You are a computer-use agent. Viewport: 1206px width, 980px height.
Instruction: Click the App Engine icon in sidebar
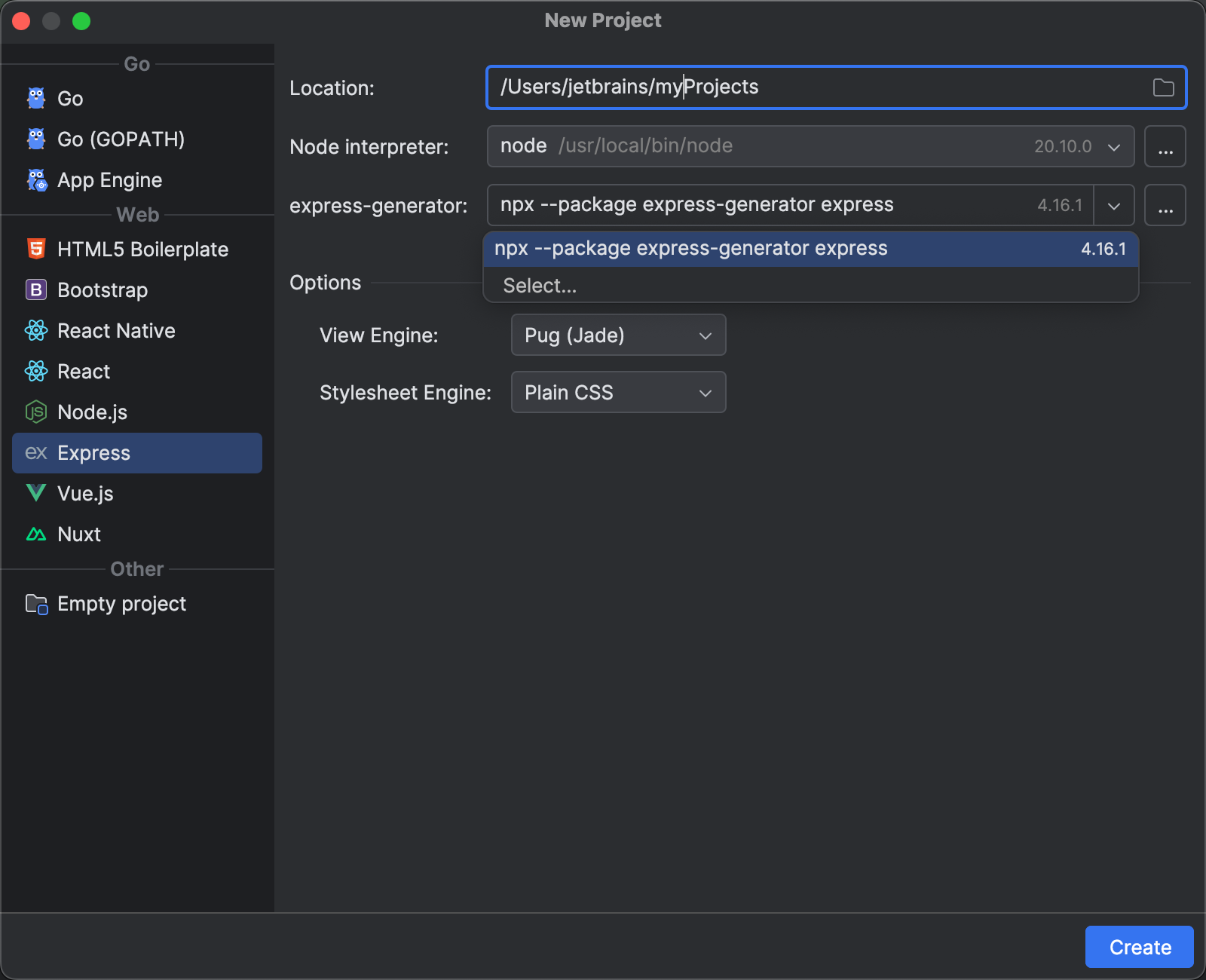[x=35, y=179]
